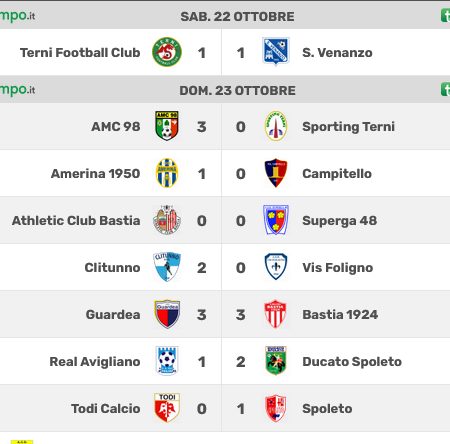Click the Ducato Spoleto green badge
The height and width of the screenshot is (444, 450).
[276, 361]
